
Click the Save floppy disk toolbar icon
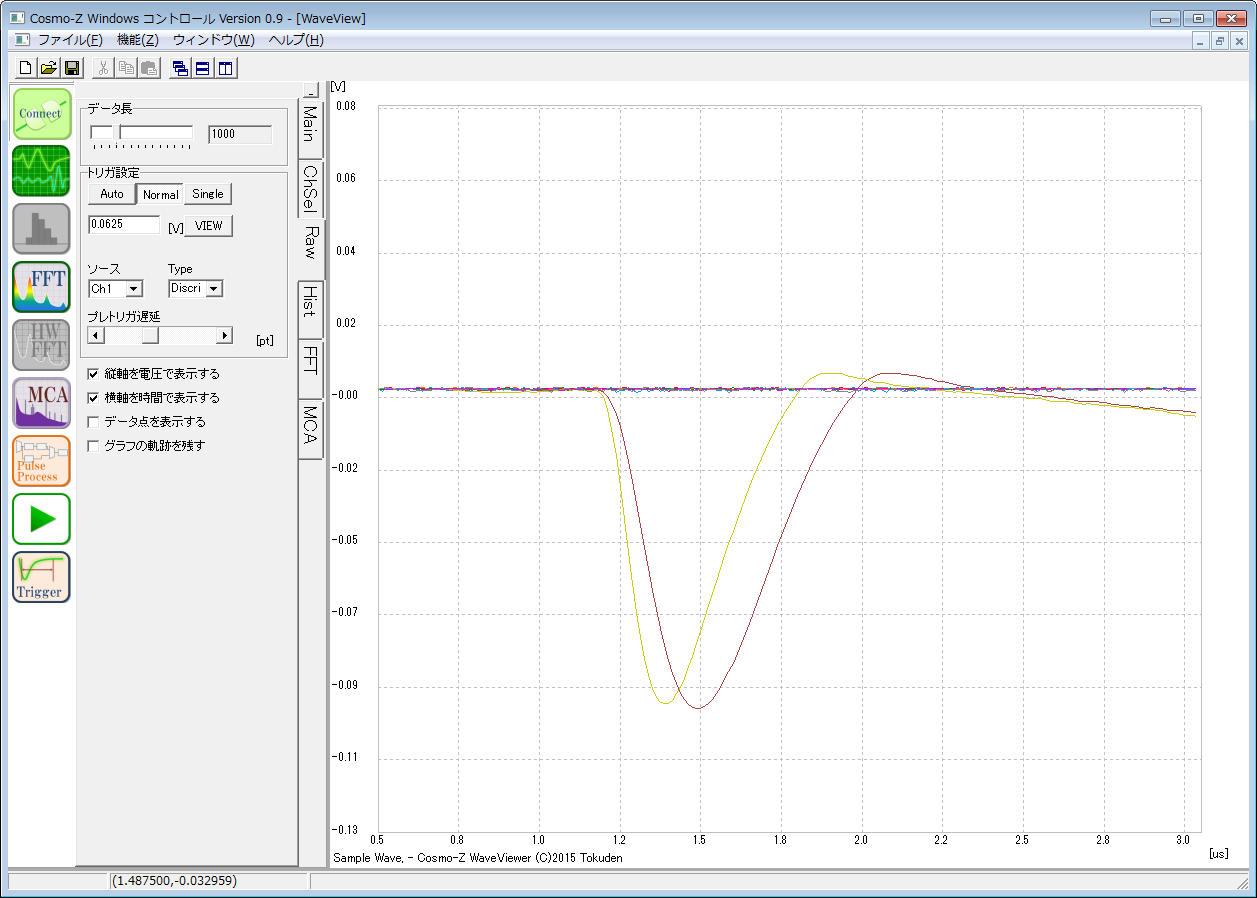click(71, 68)
